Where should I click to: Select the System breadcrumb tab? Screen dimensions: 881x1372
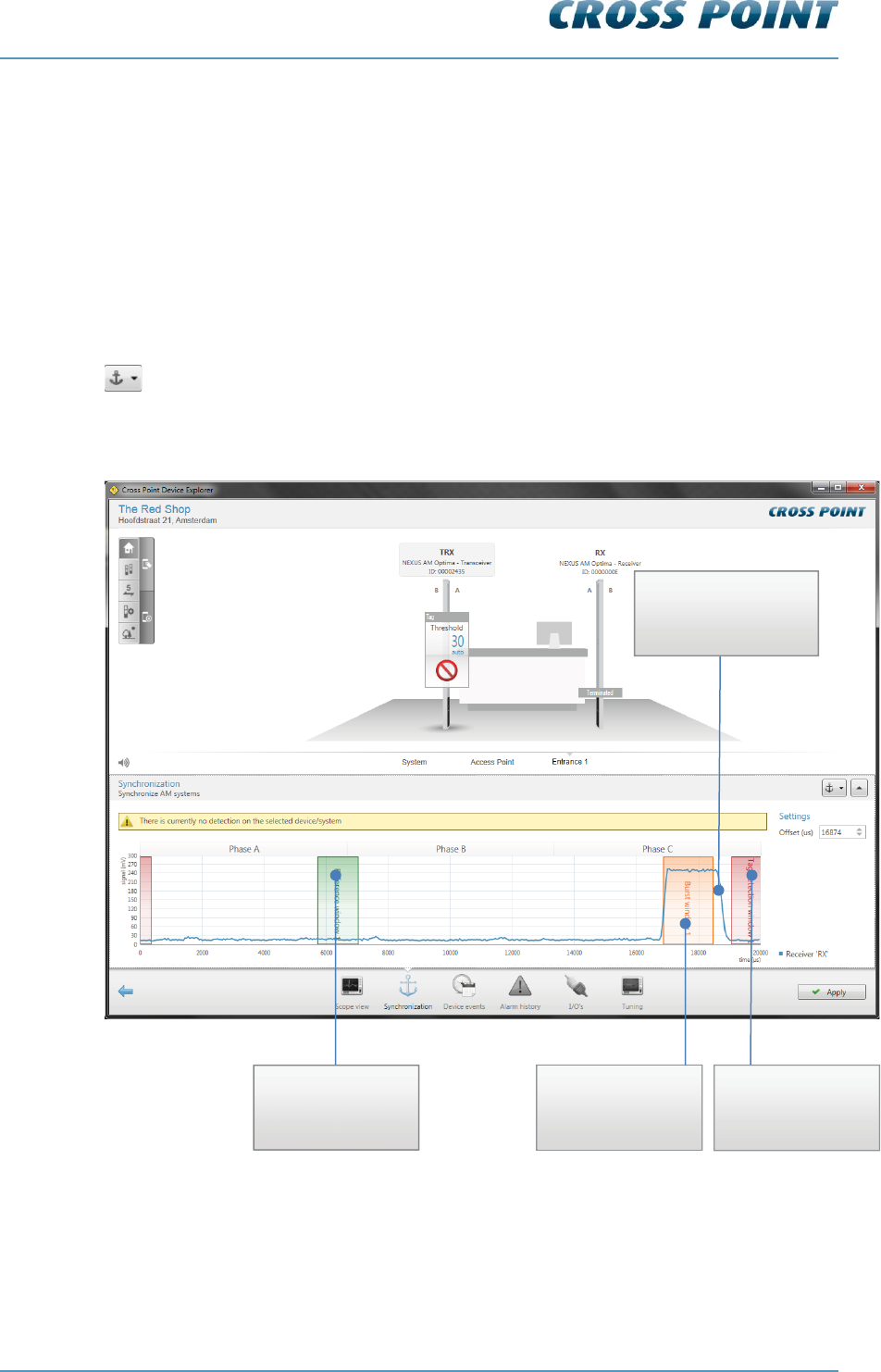(415, 762)
